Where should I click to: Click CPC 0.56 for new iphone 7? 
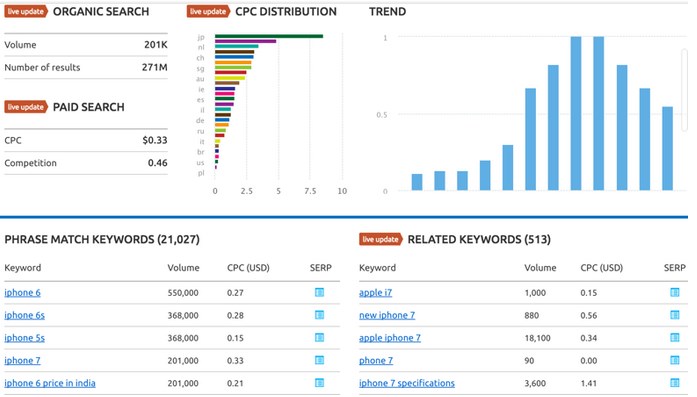click(589, 316)
